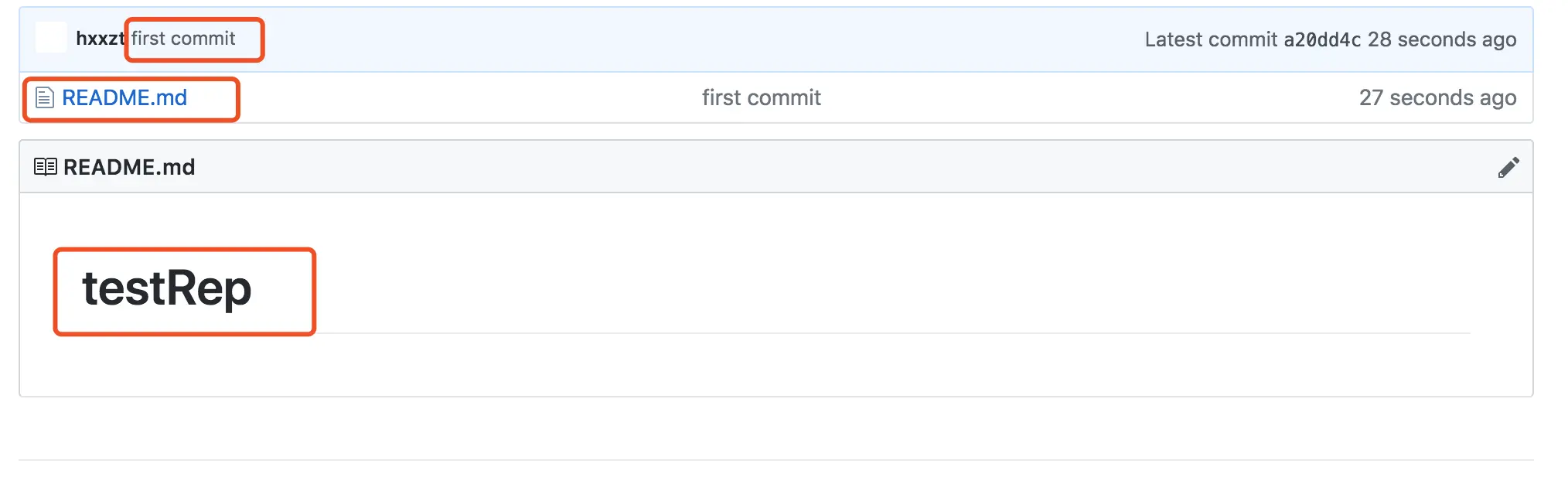Open commit hash a20dd4c
The image size is (1568, 501).
tap(1322, 39)
